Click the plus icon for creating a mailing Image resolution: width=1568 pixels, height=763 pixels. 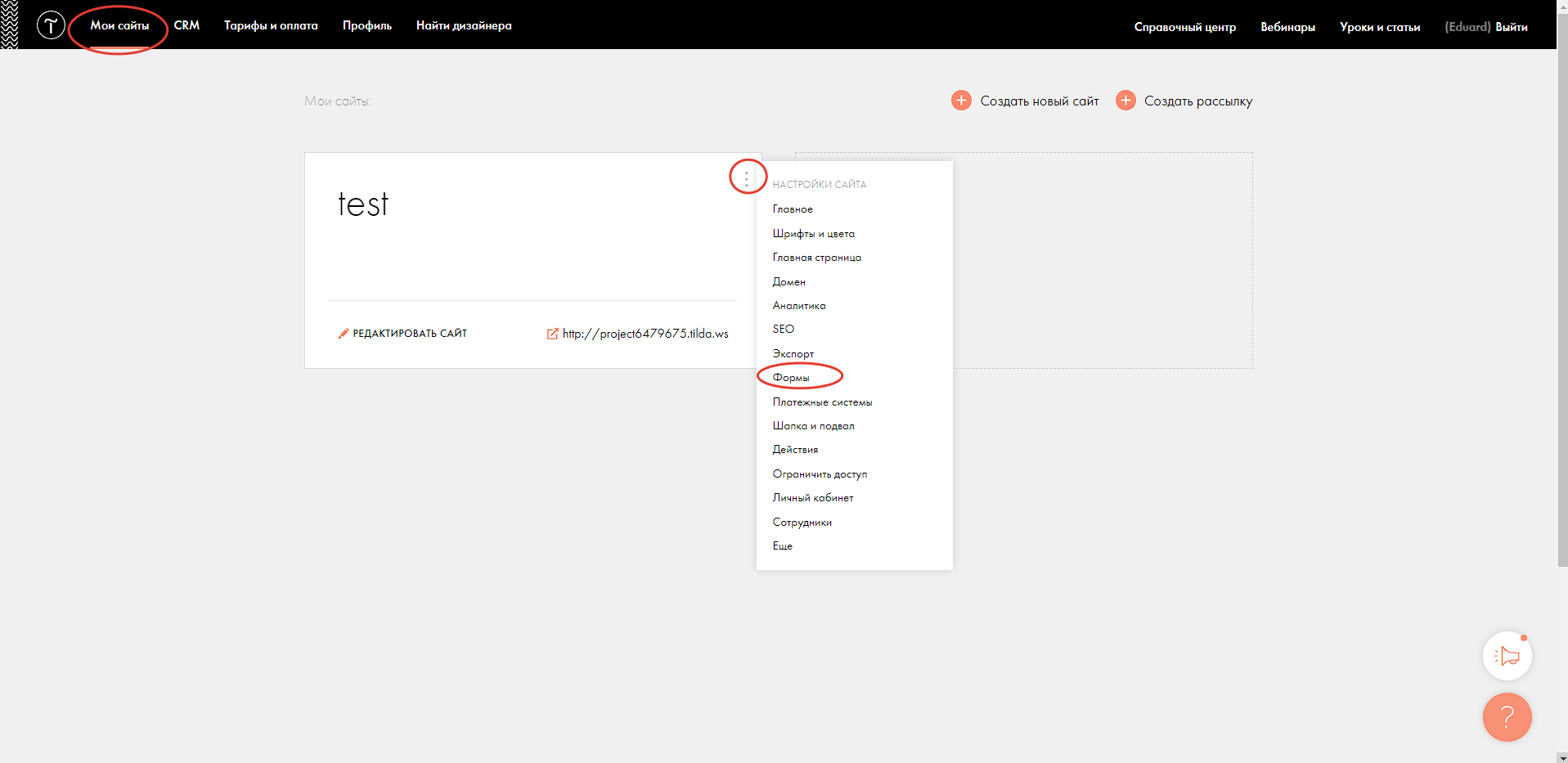1125,101
